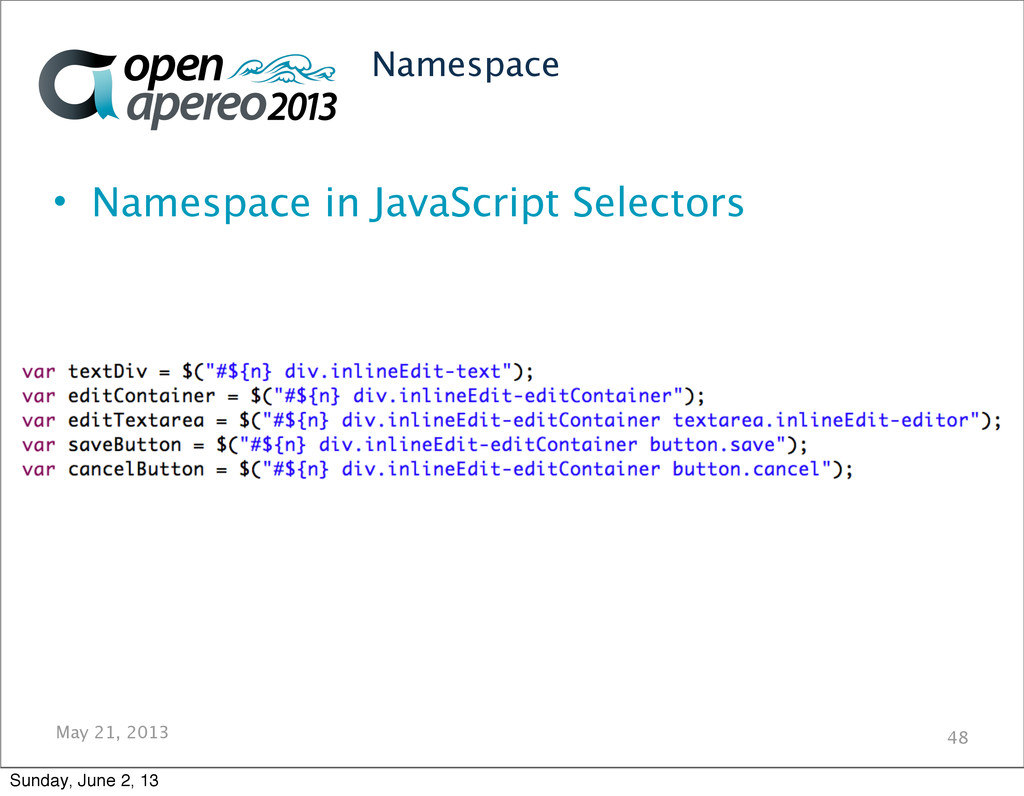Click the 'var cancelButton' code line

438,469
